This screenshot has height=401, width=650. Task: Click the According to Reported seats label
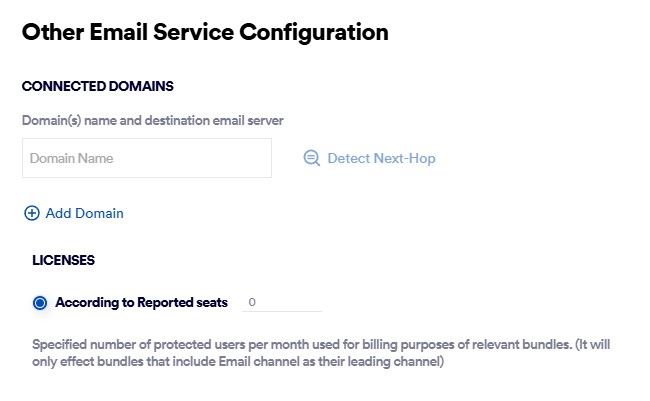point(141,302)
